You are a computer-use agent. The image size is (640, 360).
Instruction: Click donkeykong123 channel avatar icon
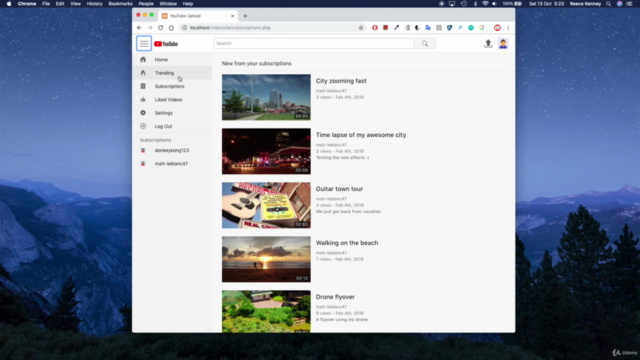click(143, 150)
